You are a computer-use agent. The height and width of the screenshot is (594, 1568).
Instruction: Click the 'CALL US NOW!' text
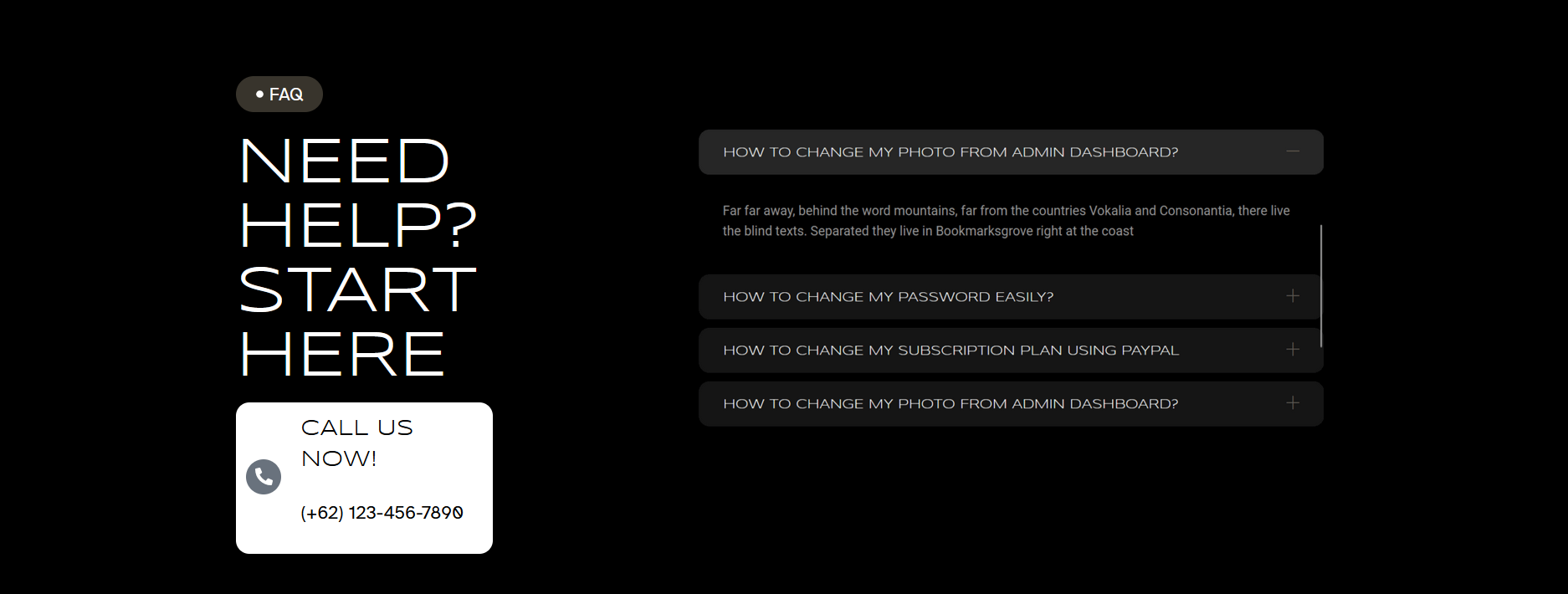(357, 443)
